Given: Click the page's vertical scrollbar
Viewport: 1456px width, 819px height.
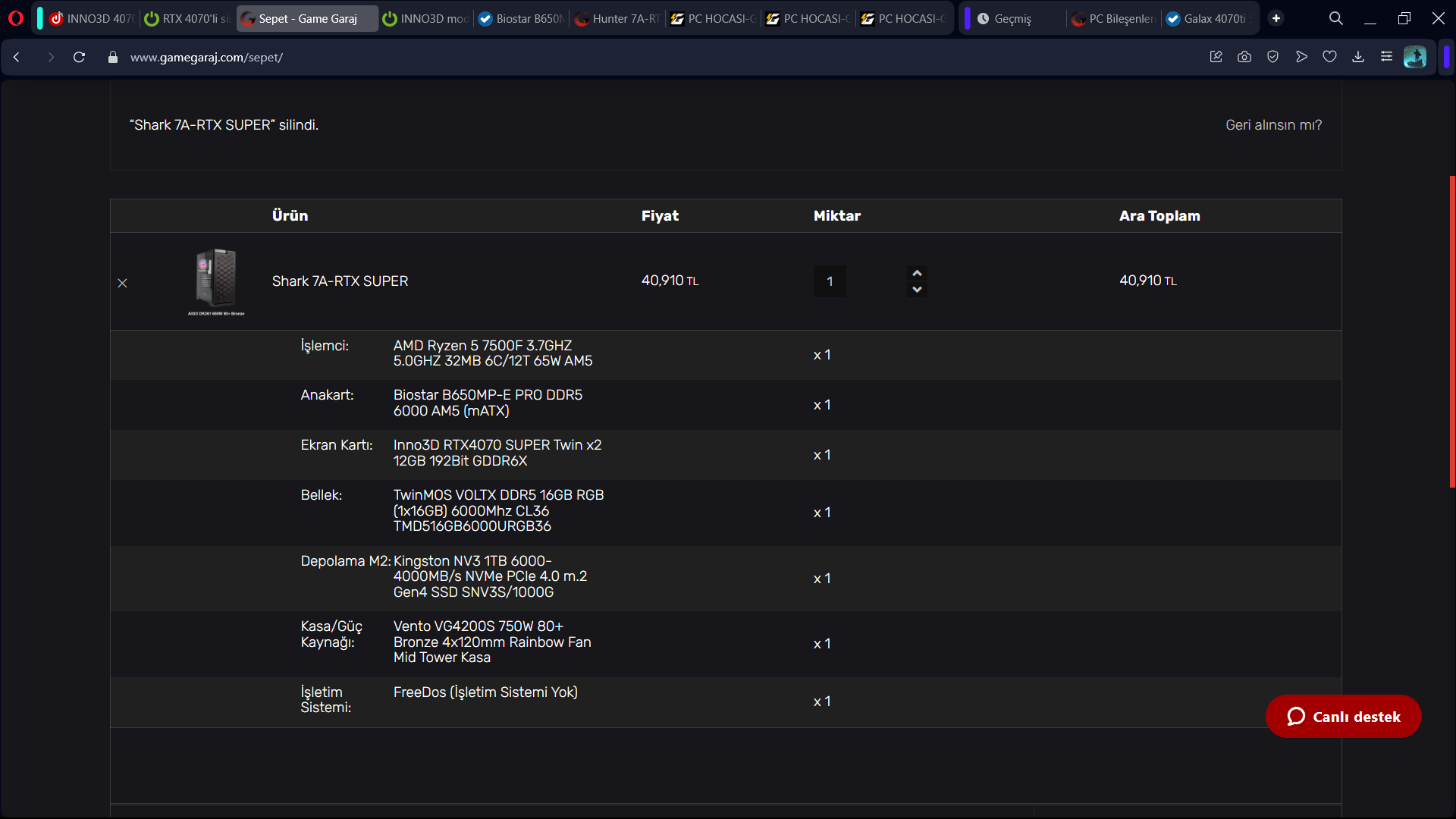Looking at the screenshot, I should (1451, 331).
